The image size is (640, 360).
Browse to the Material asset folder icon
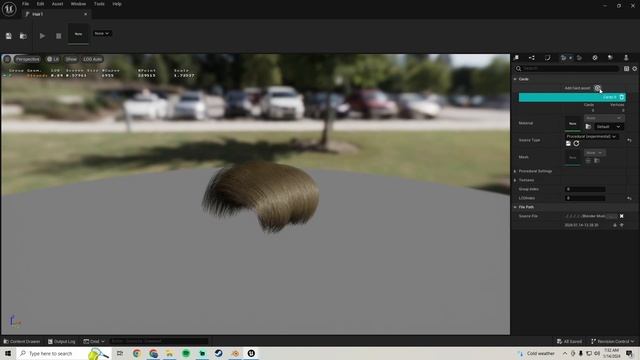point(588,127)
